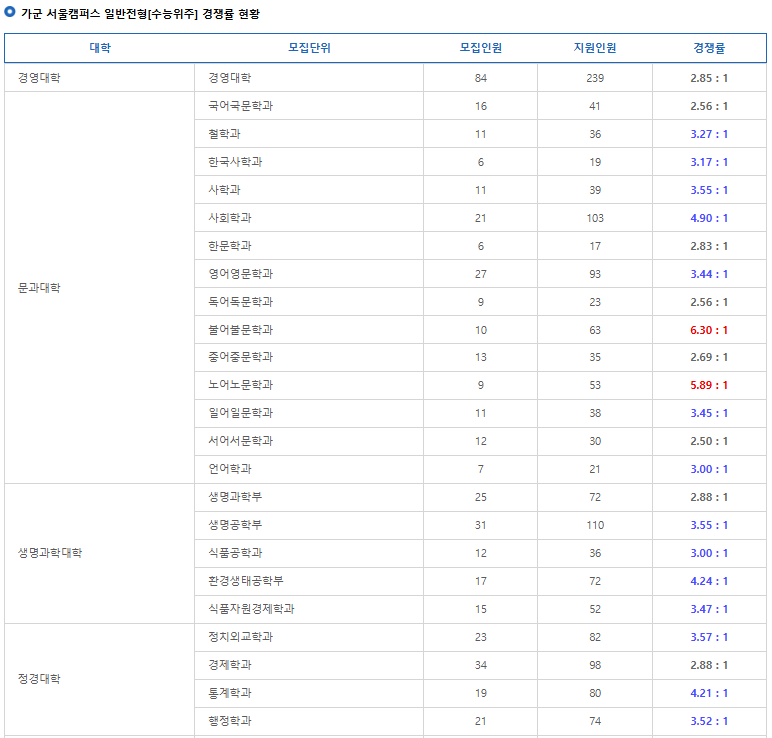This screenshot has width=772, height=738.
Task: Select the ratio '2.50 : 1' for 서어서문학과
Action: pyautogui.click(x=709, y=441)
